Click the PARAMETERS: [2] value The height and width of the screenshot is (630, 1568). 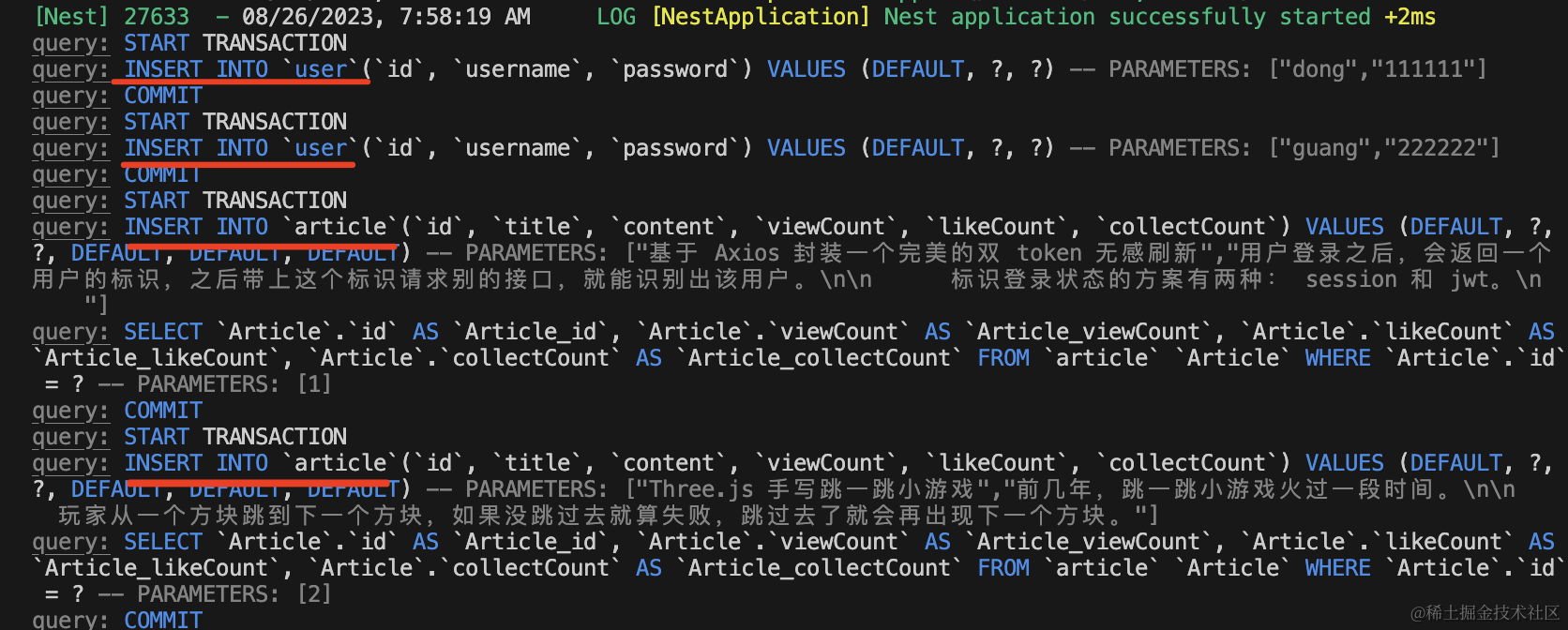point(314,594)
